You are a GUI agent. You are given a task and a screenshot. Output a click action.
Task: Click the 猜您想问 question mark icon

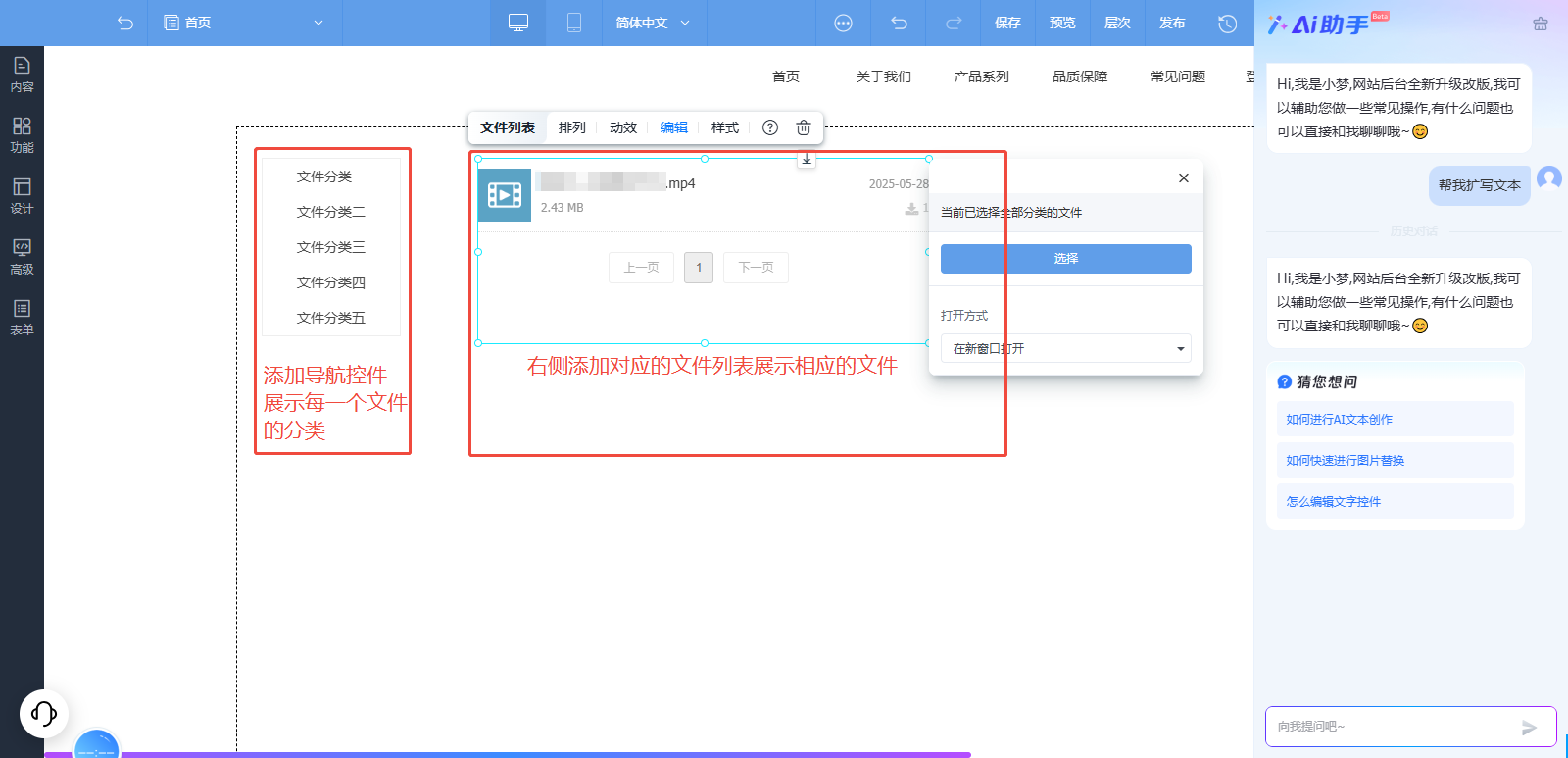pos(1285,381)
